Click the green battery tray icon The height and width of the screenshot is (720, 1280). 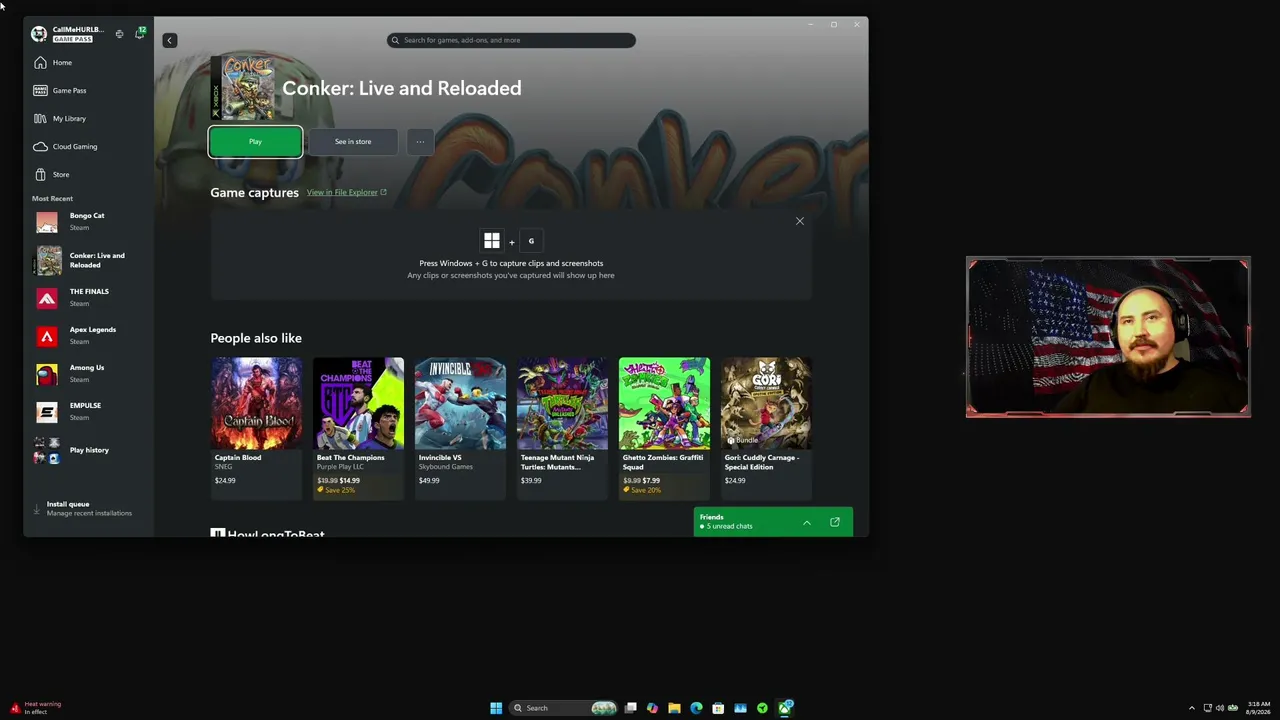tap(1233, 708)
